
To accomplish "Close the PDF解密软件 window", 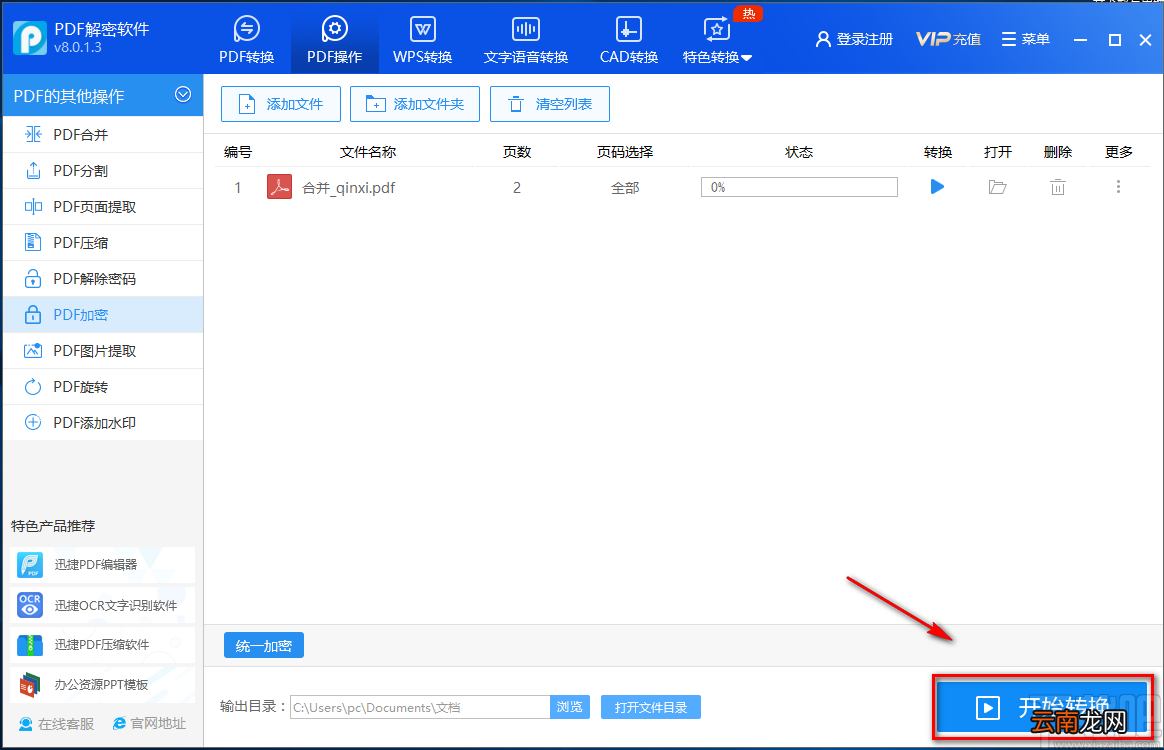I will (1145, 40).
